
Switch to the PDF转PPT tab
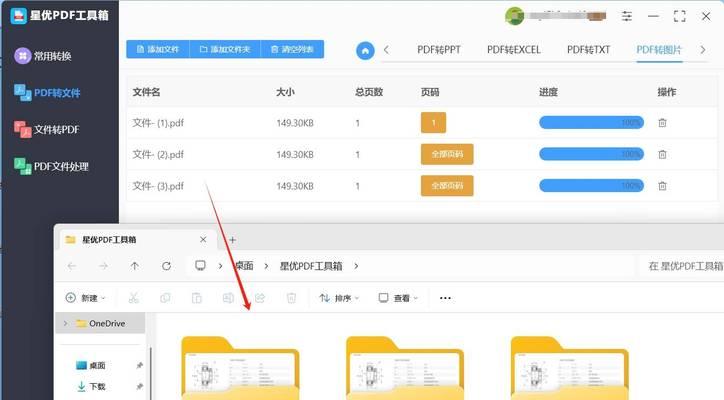tap(439, 50)
